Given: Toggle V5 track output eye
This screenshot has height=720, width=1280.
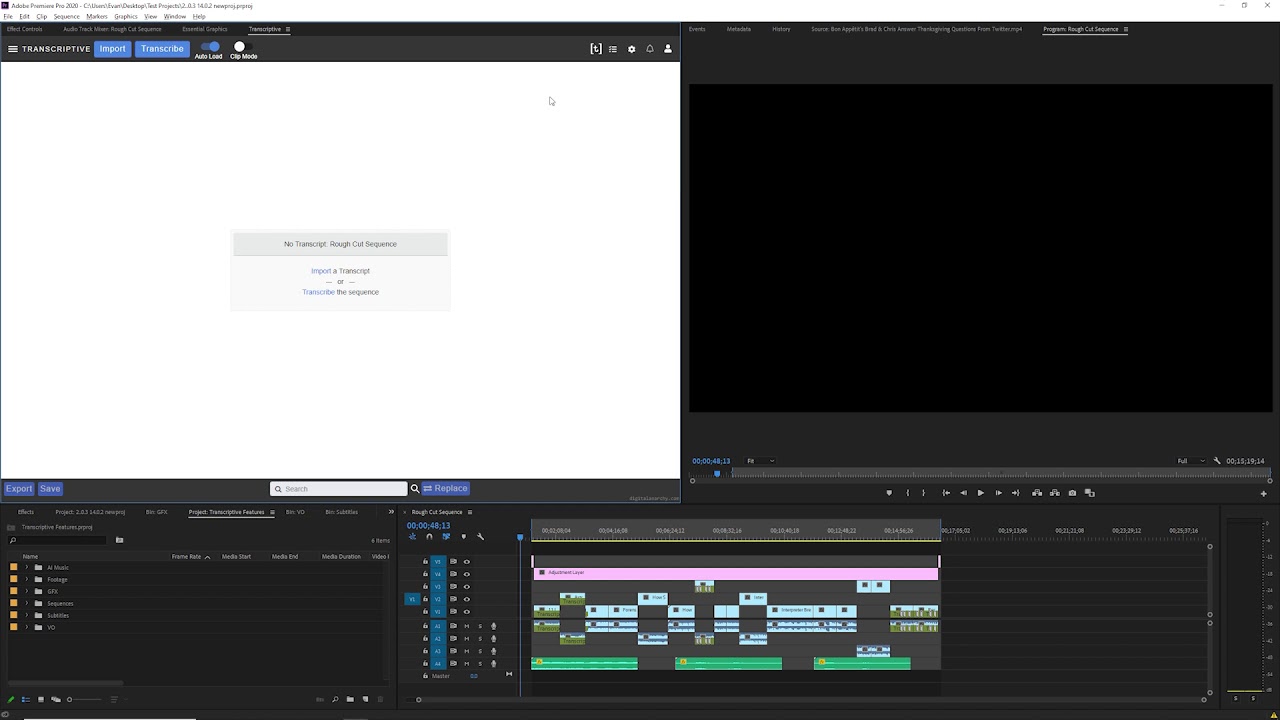Looking at the screenshot, I should click(x=466, y=562).
